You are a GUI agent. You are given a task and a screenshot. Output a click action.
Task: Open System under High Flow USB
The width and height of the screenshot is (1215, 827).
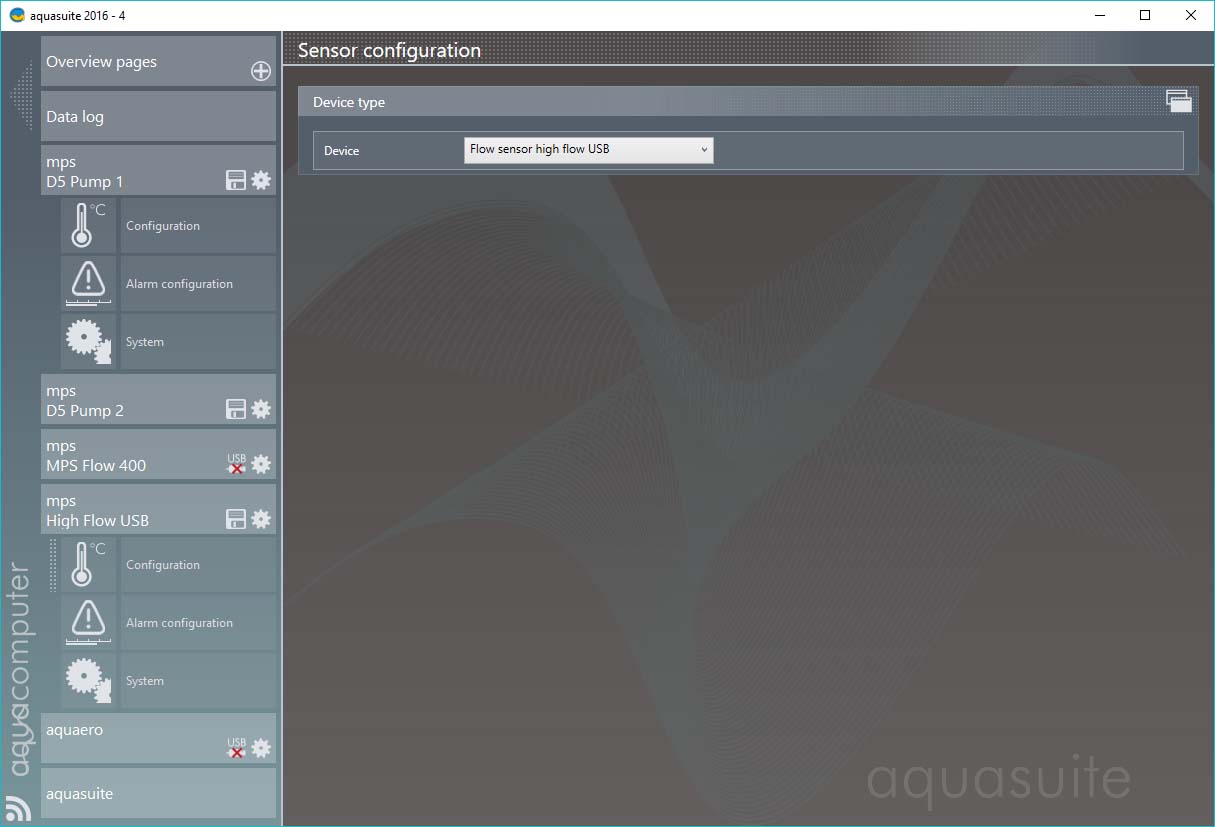(x=198, y=681)
